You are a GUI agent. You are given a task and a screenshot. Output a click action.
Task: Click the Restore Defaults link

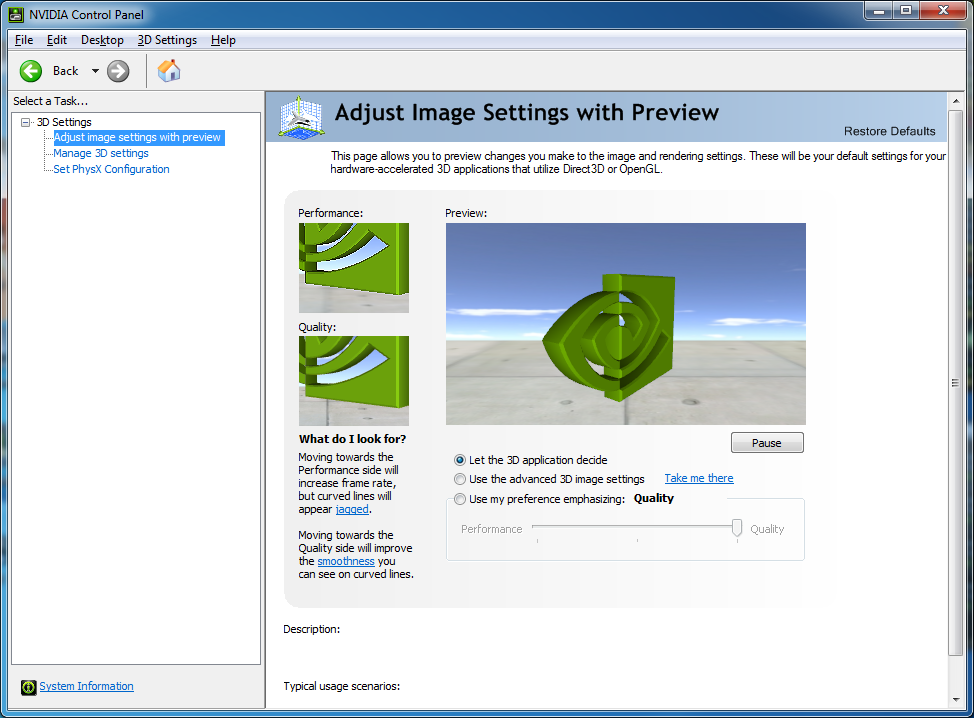pos(890,131)
